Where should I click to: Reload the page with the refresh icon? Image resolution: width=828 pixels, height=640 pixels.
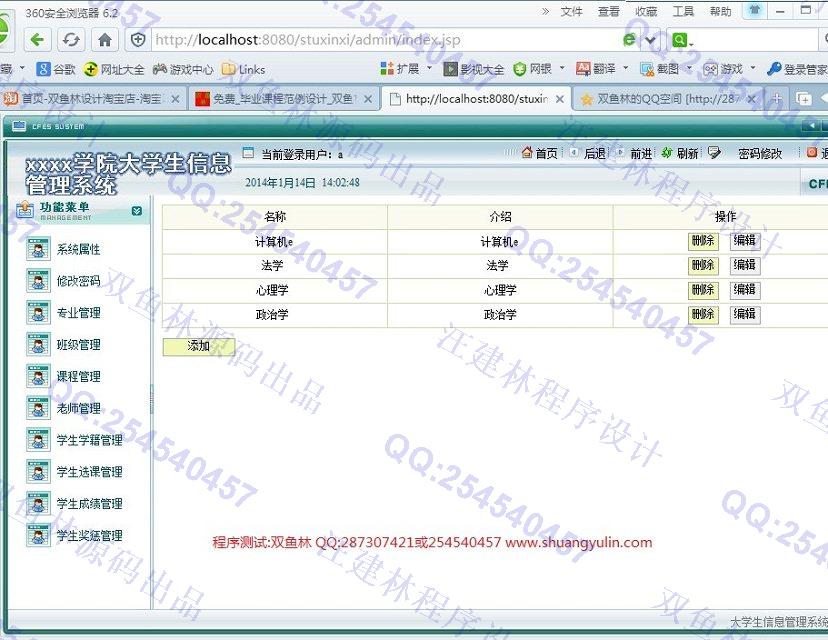click(x=71, y=40)
